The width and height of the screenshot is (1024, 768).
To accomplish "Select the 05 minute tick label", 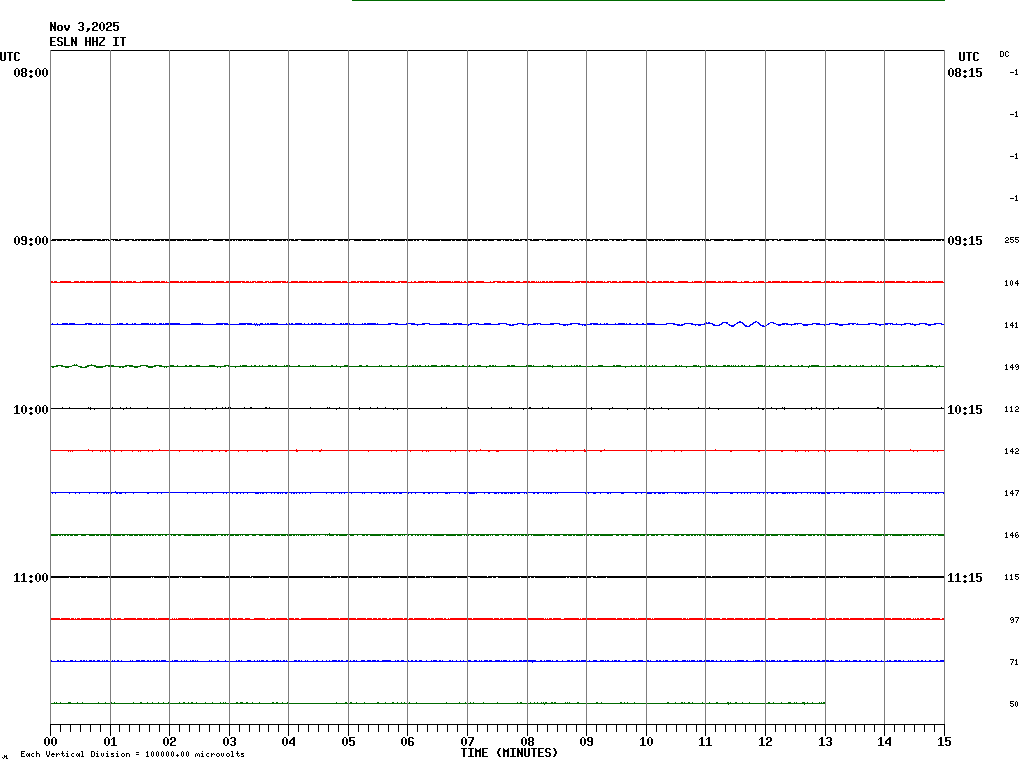I will click(x=348, y=742).
